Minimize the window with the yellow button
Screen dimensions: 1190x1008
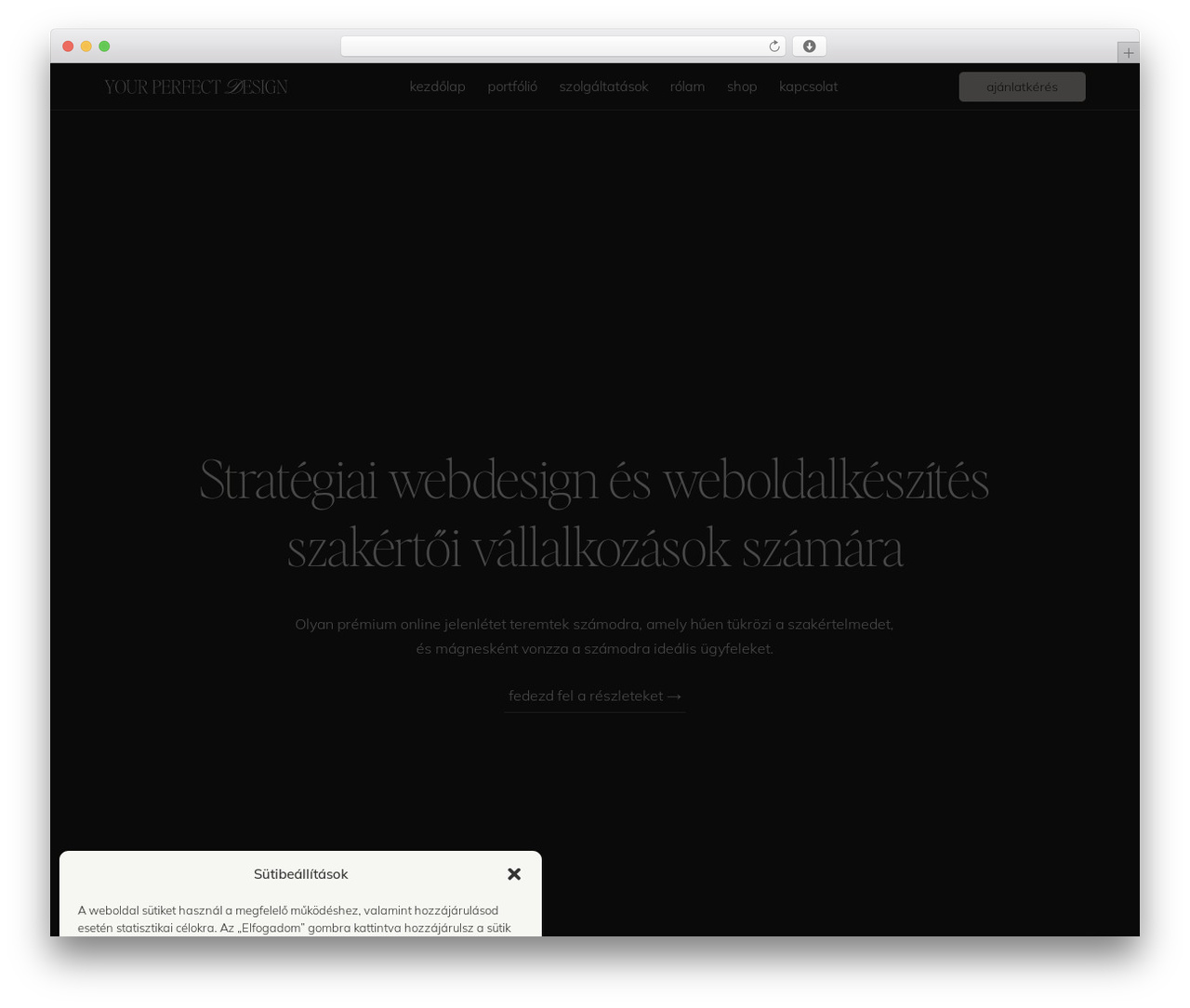click(x=86, y=46)
